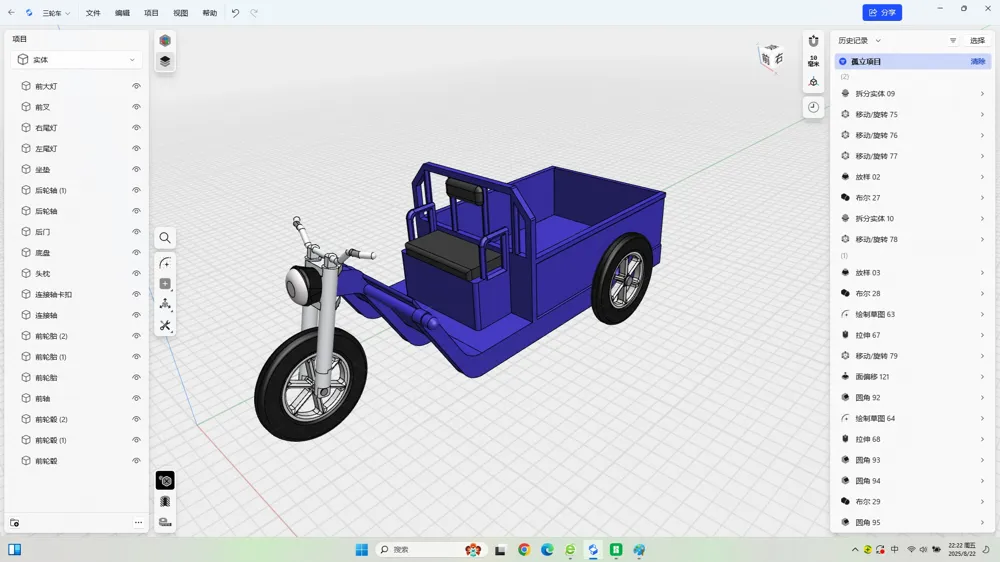Open the 历史记录 dropdown

[860, 40]
